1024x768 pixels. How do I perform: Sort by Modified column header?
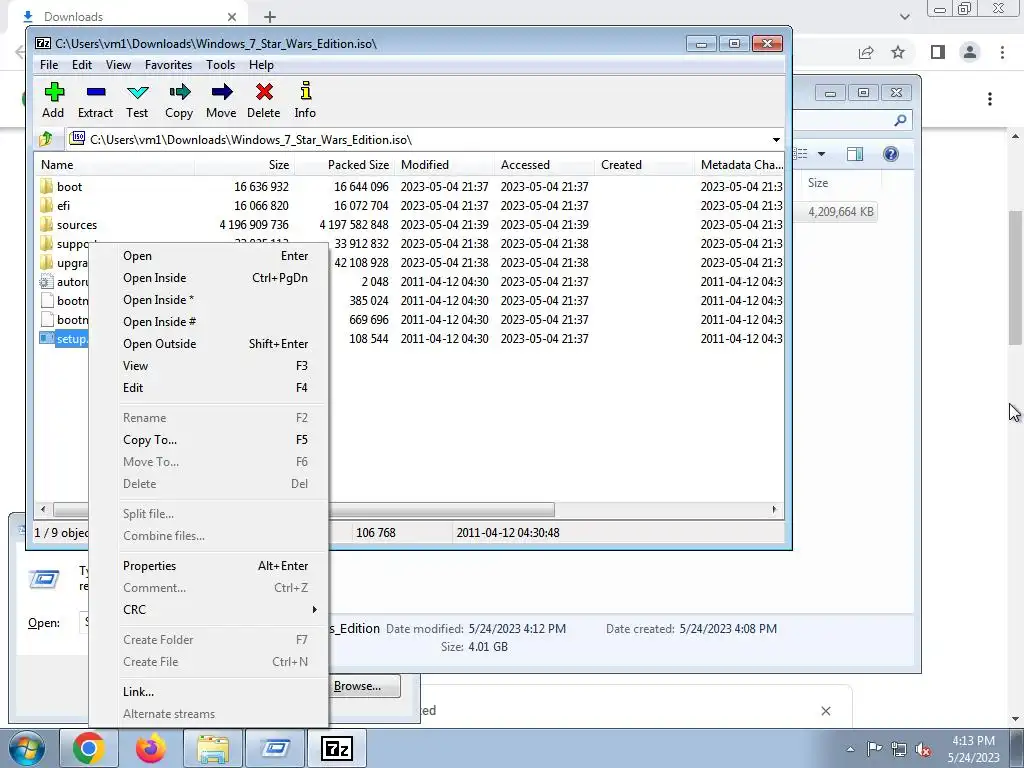[444, 165]
